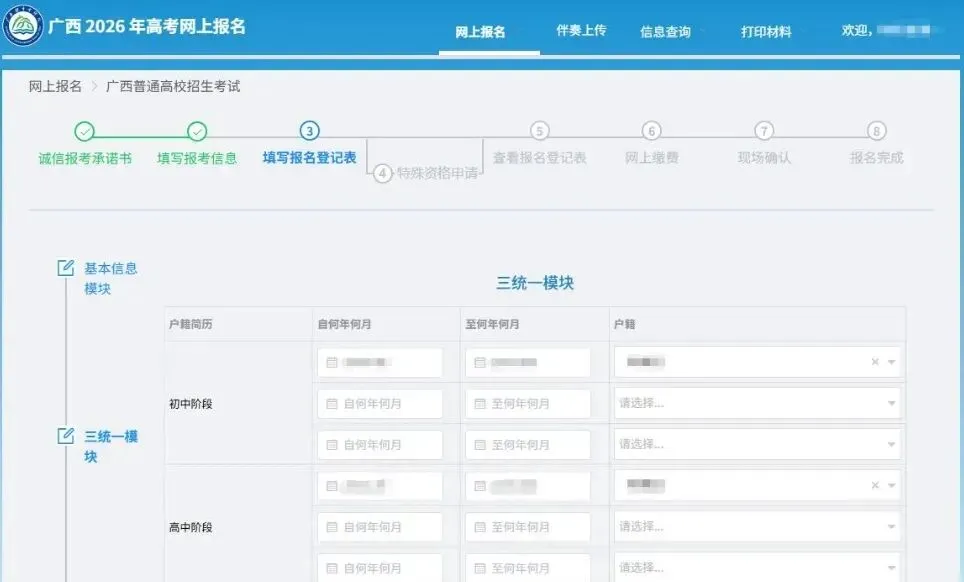
Task: Open 高中阶段 second-row 请选择 户籍 dropdown
Action: [757, 526]
